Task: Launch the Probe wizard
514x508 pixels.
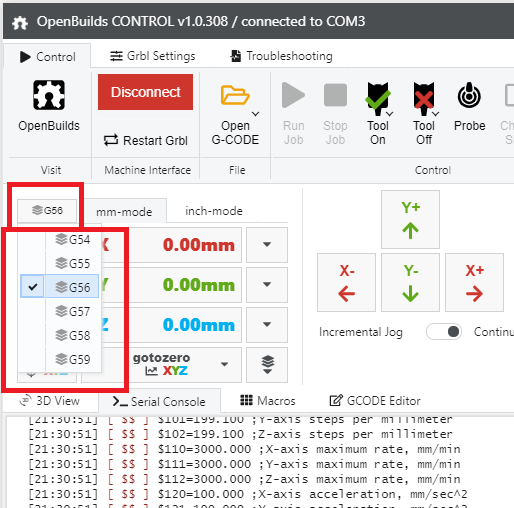Action: [469, 108]
